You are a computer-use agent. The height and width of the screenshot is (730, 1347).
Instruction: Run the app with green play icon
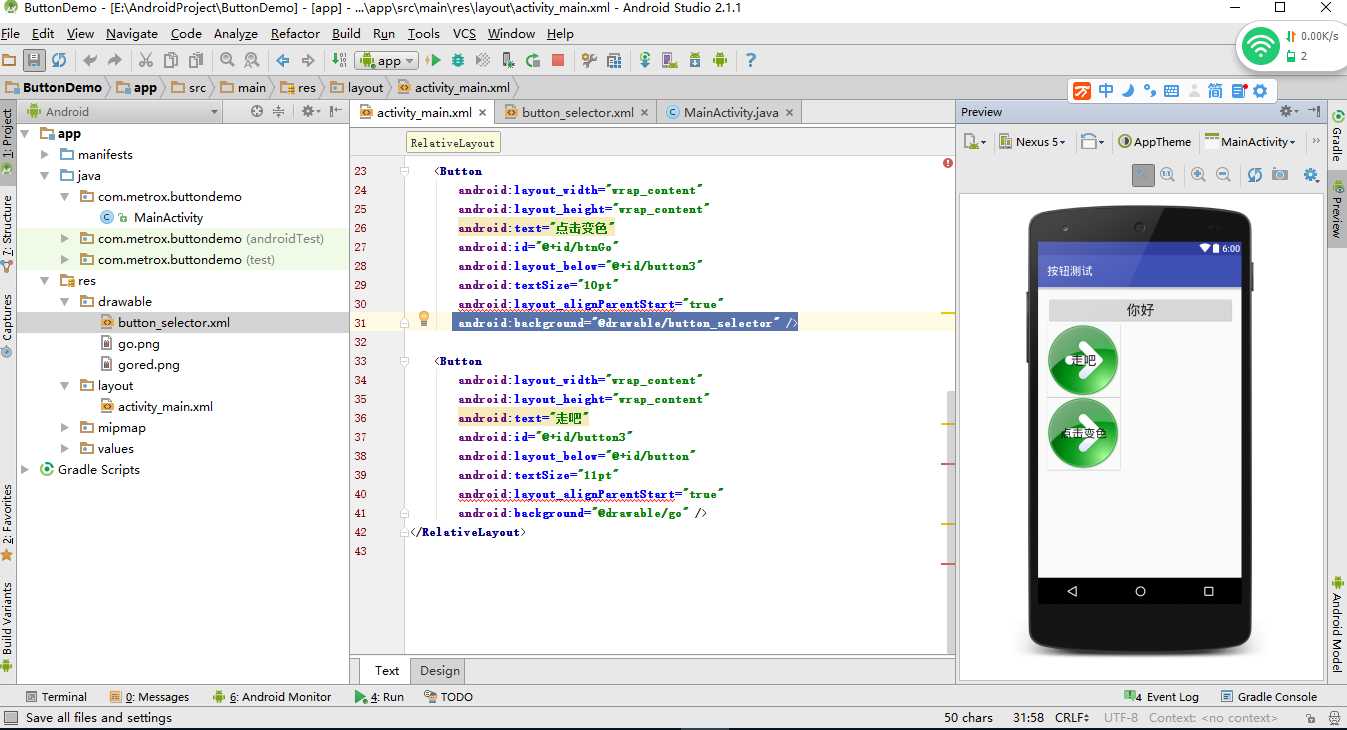click(x=434, y=60)
